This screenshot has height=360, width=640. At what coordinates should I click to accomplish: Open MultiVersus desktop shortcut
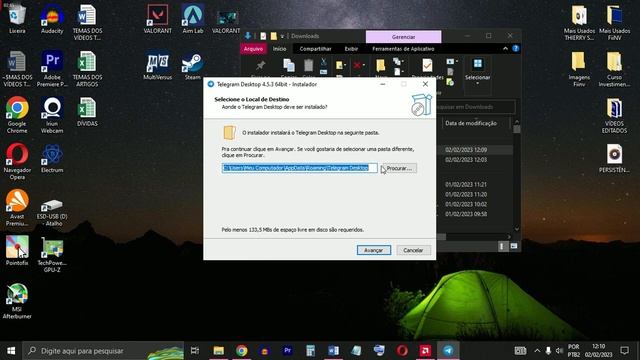tap(158, 65)
